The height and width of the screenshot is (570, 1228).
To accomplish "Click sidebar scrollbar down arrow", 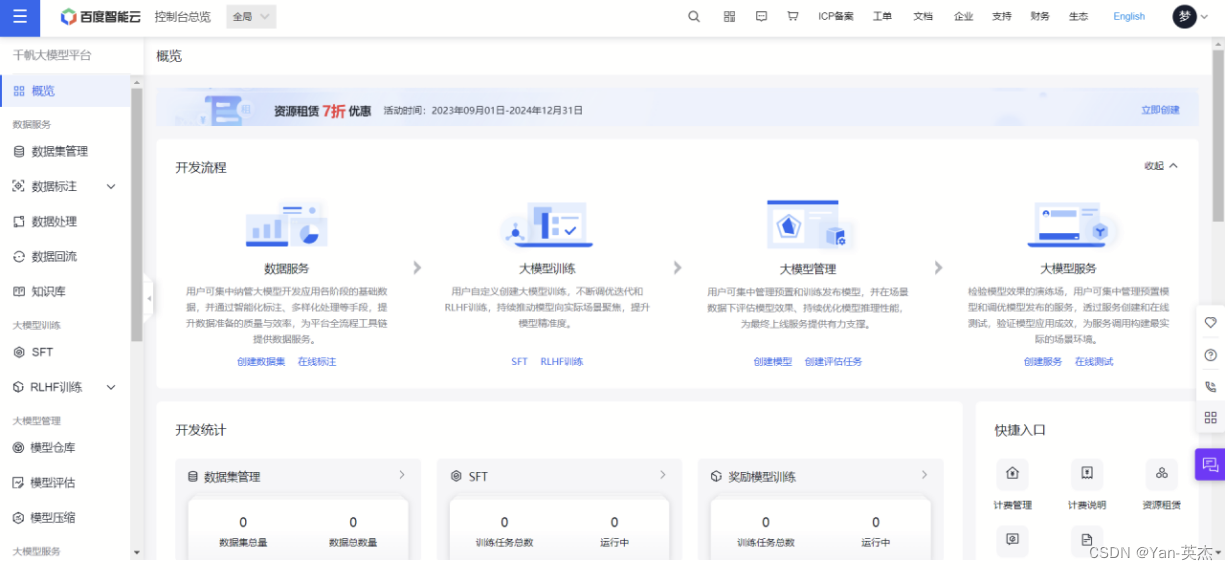I will (x=137, y=552).
